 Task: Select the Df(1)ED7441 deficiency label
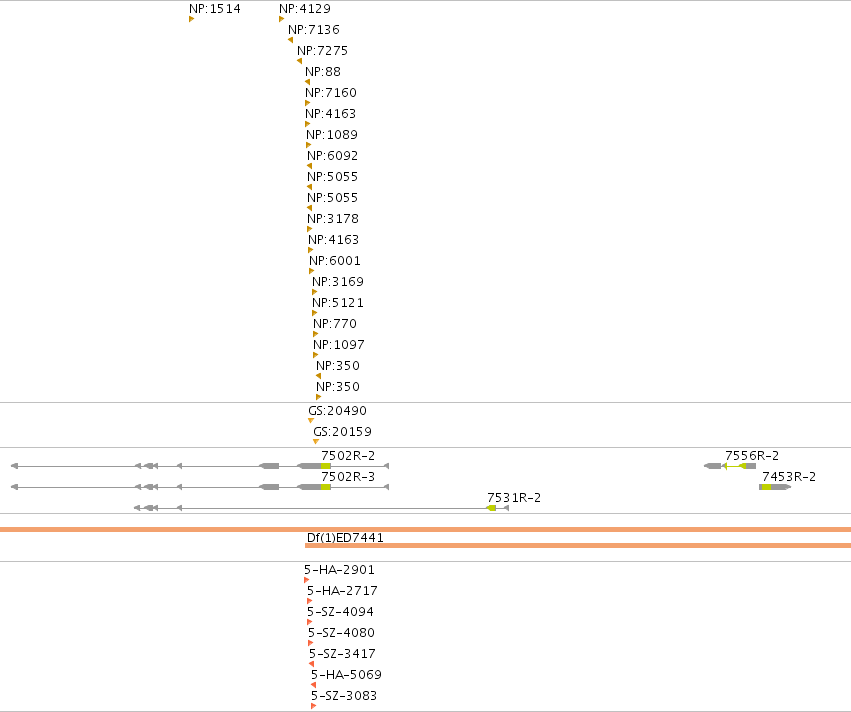tap(345, 538)
